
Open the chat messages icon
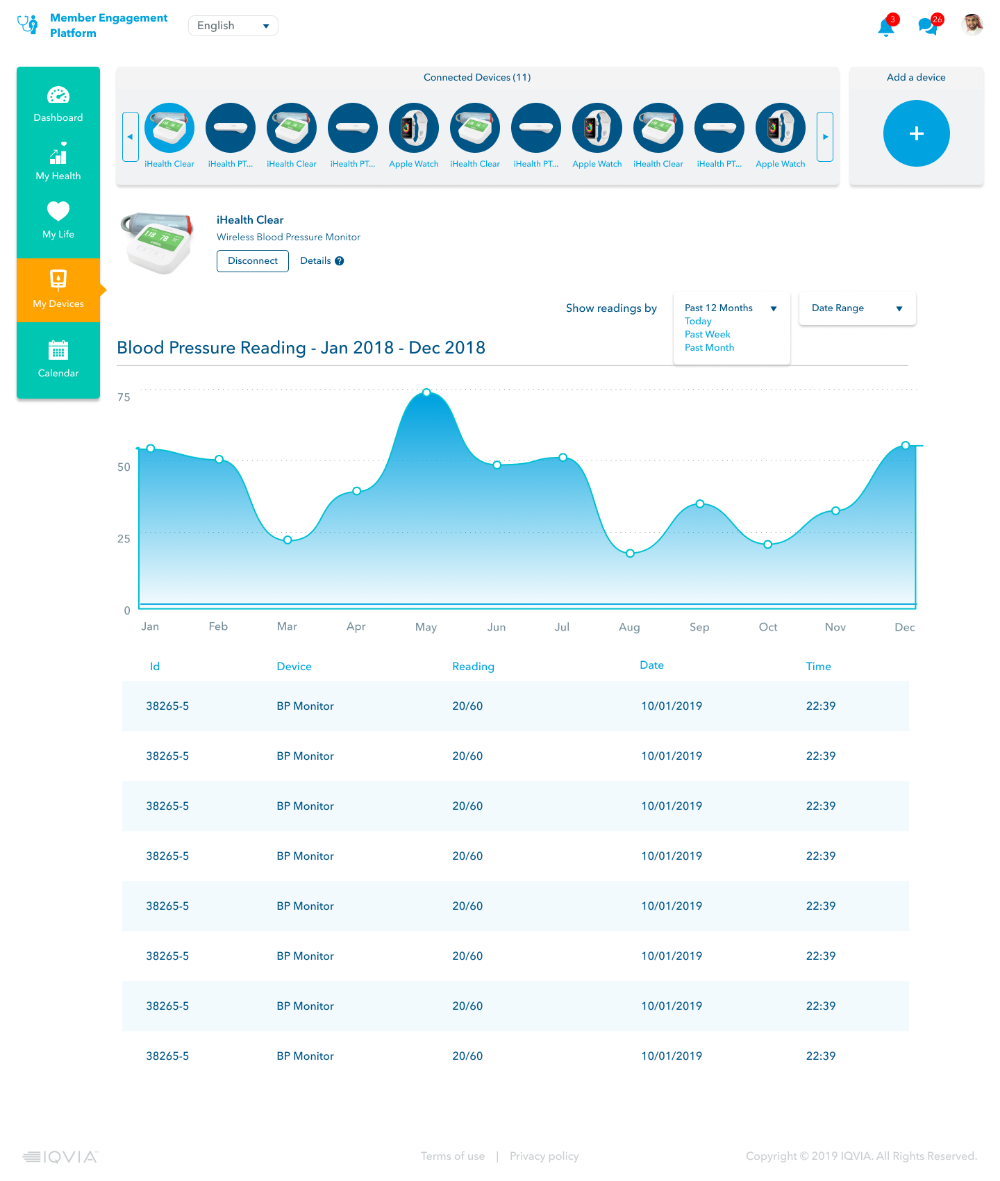point(928,27)
